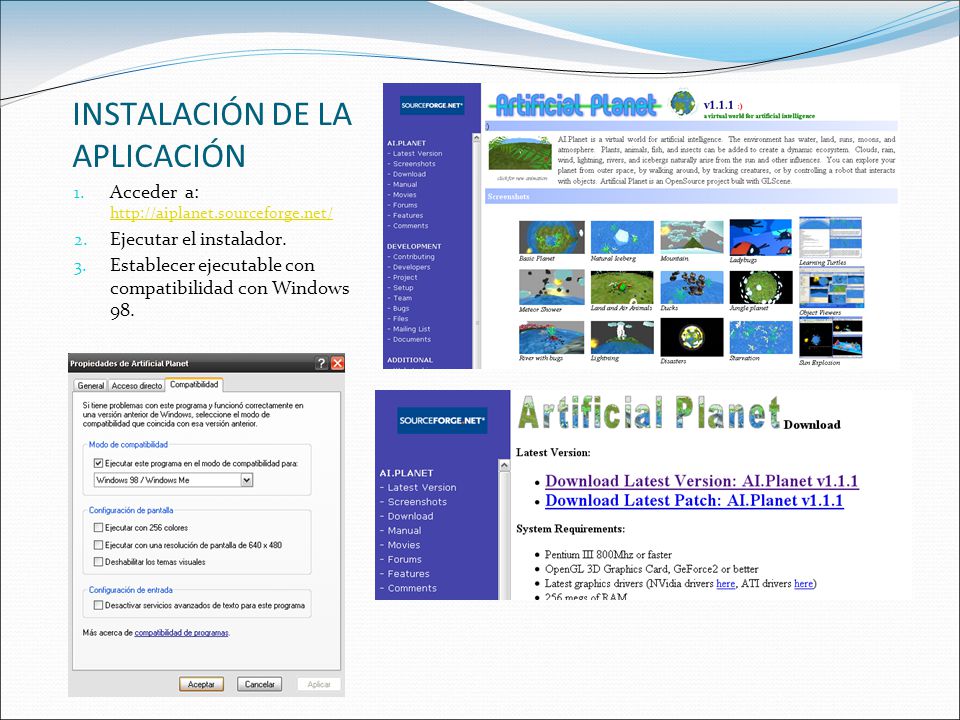The width and height of the screenshot is (960, 720).
Task: Open the aiplanet.sourceforge.net hyperlink
Action: (x=221, y=213)
